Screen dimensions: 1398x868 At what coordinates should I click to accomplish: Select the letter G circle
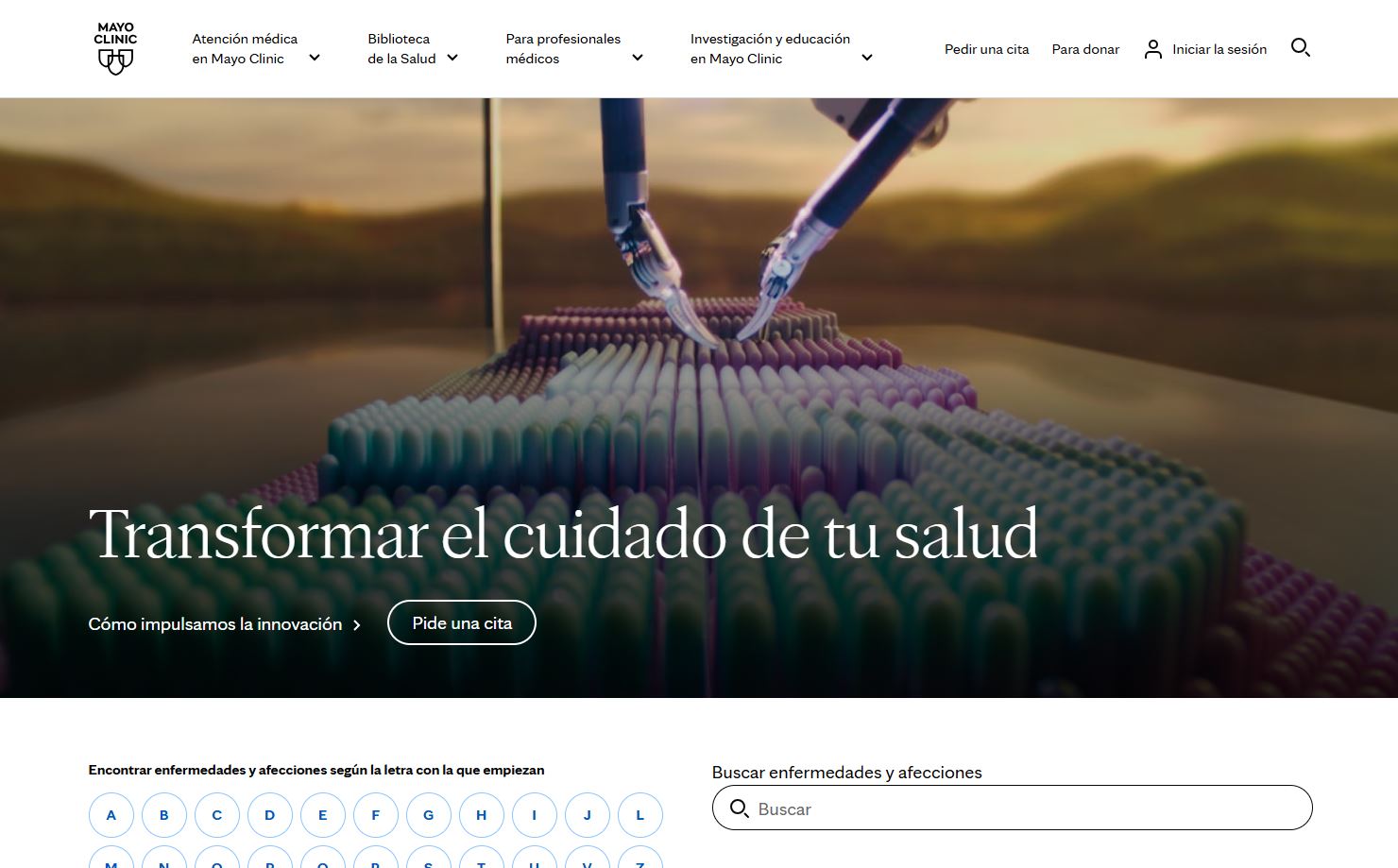(429, 815)
